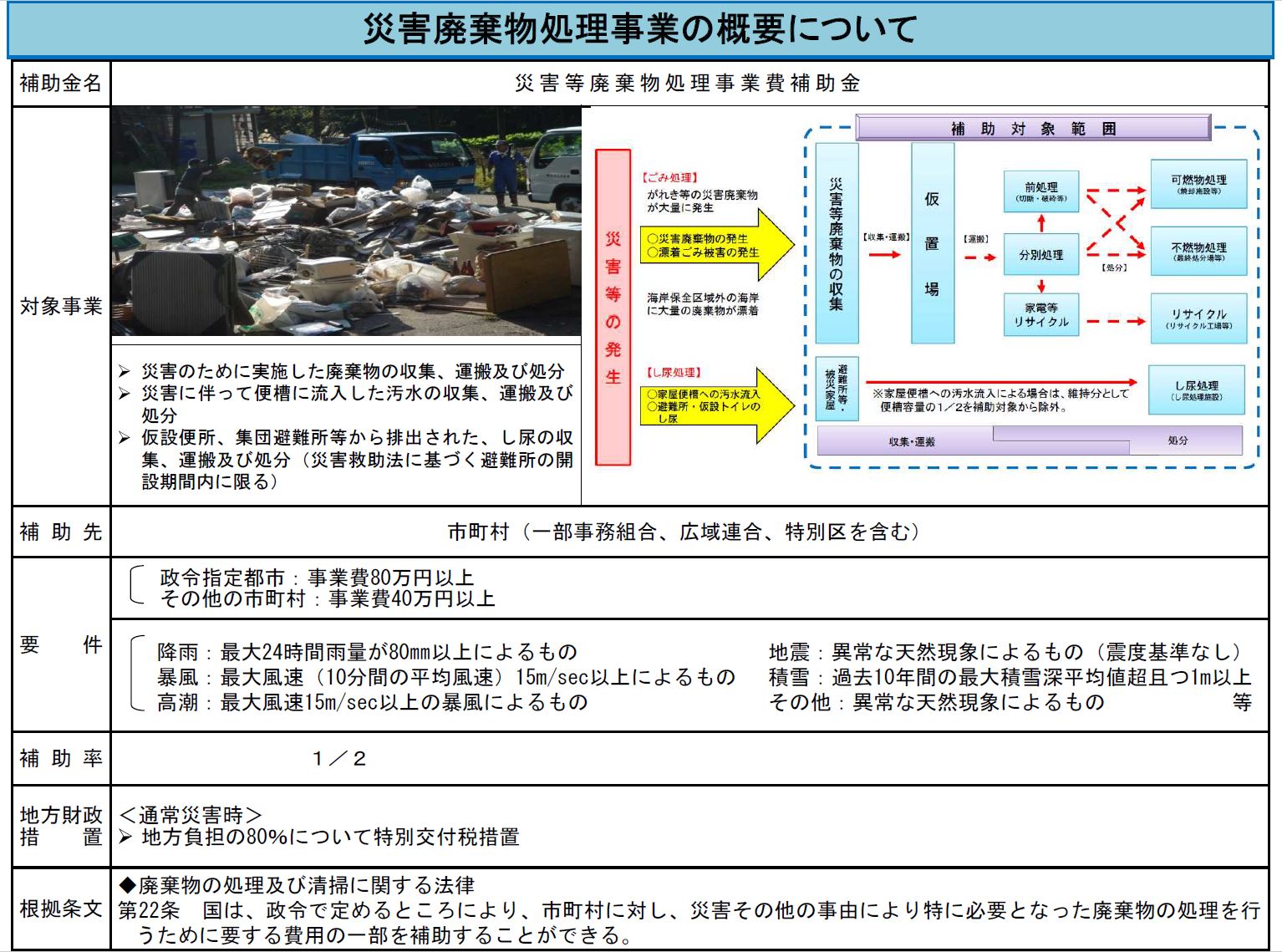Click the text 地方負担の80%について特別交付税措置

330,837
